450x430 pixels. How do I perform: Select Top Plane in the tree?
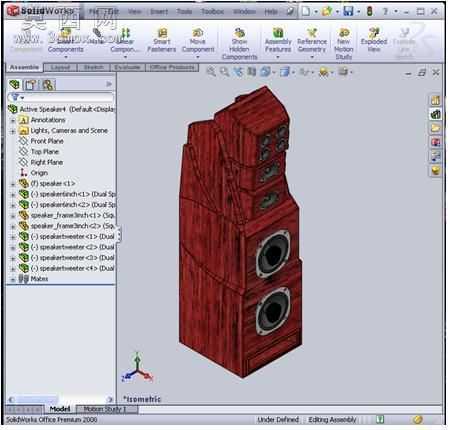click(x=45, y=152)
